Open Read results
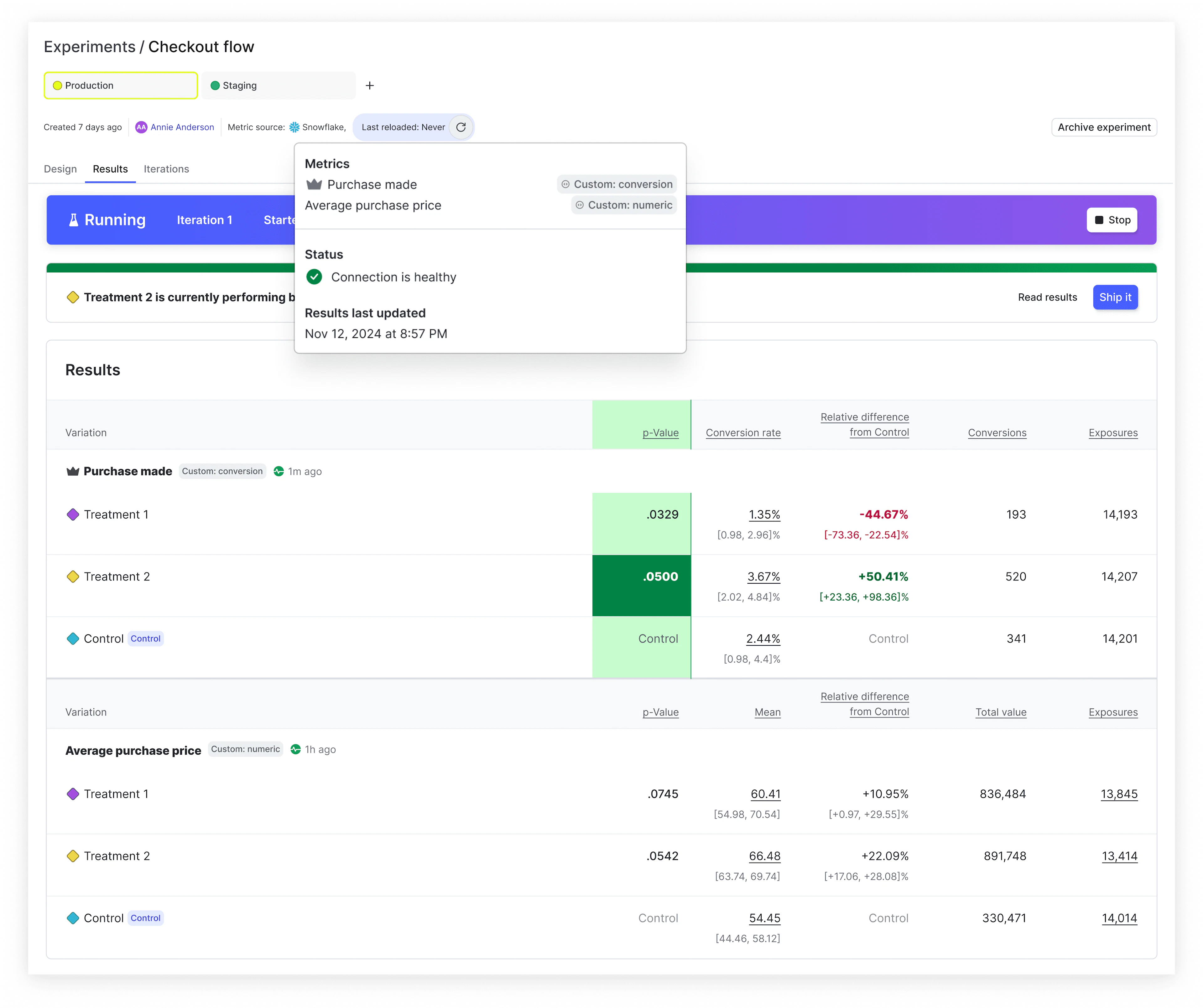This screenshot has width=1203, height=1008. [1047, 297]
